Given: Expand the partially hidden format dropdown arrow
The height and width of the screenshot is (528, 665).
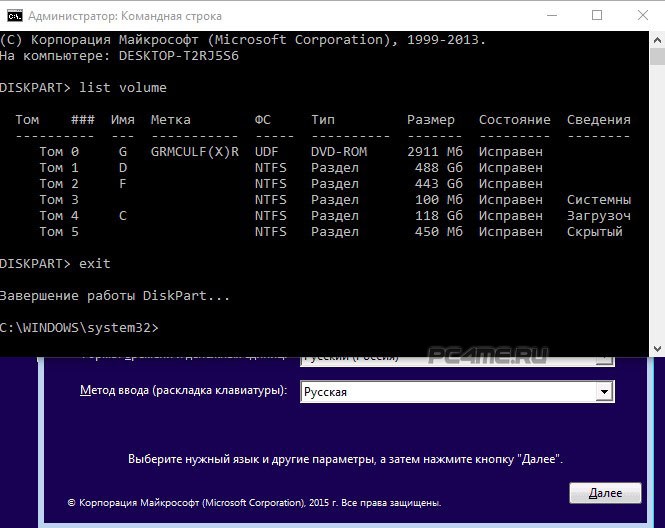Looking at the screenshot, I should tap(603, 358).
